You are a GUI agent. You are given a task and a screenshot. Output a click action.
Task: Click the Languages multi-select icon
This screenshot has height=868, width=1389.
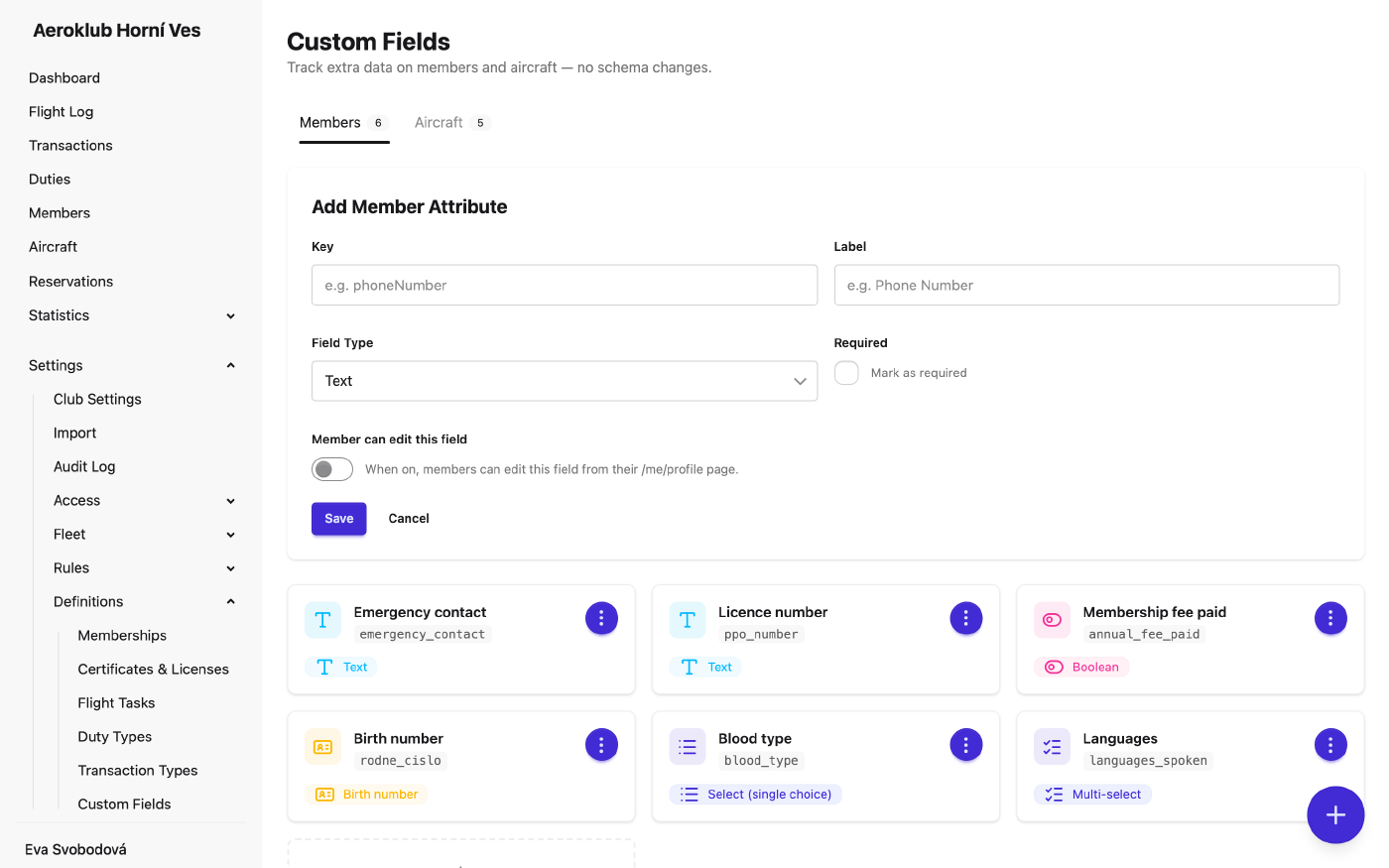(1052, 747)
